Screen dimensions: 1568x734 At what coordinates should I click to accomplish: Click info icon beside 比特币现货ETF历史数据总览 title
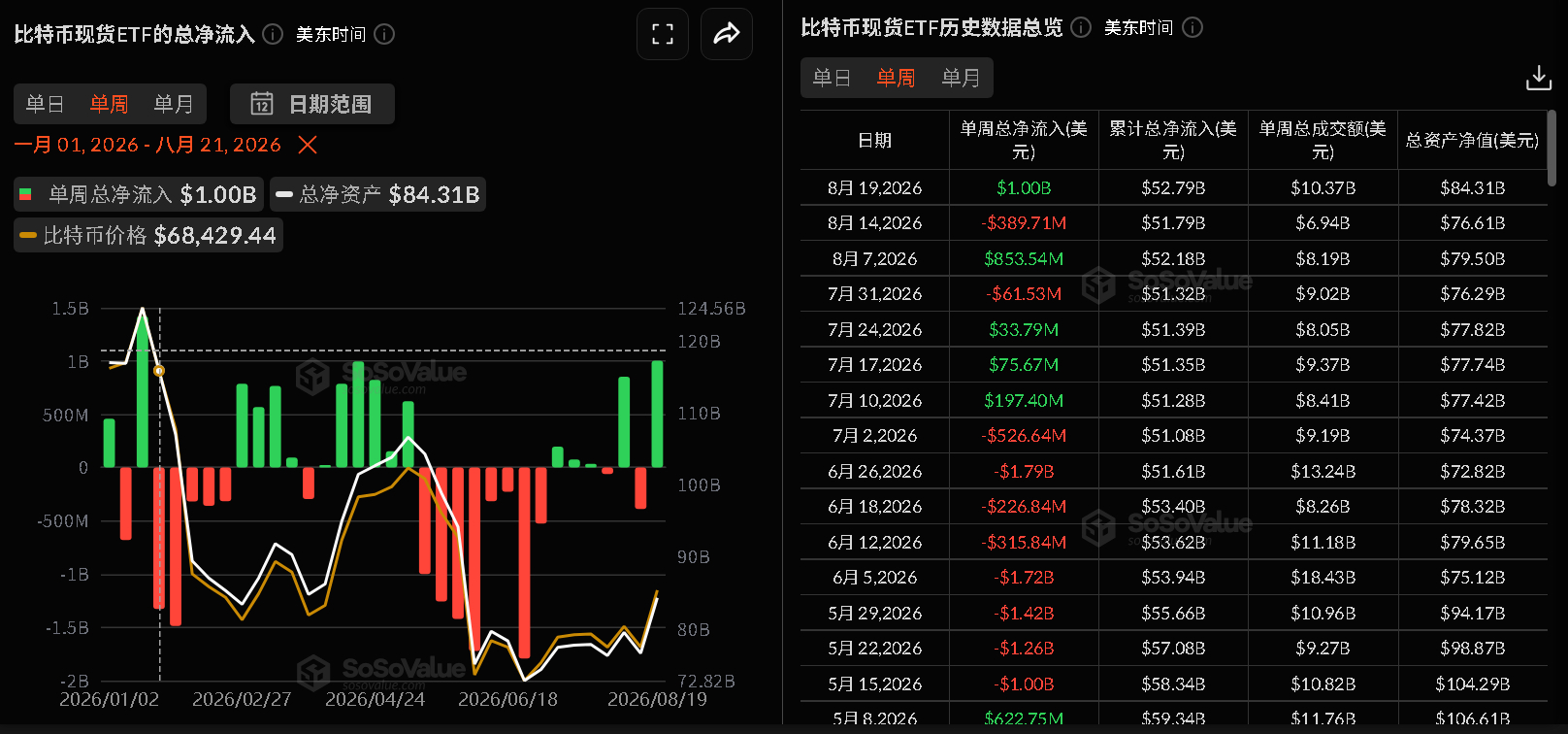1081,27
